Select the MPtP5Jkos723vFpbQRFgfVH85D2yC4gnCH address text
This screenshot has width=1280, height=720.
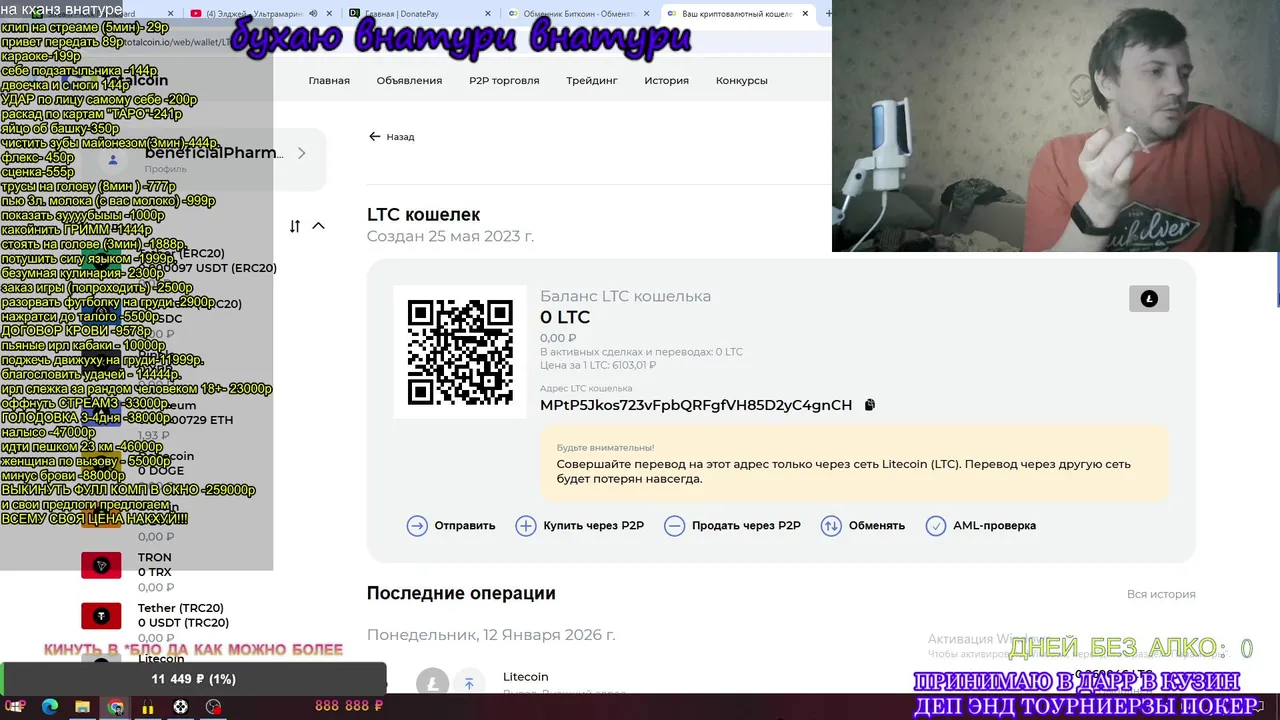pyautogui.click(x=696, y=405)
